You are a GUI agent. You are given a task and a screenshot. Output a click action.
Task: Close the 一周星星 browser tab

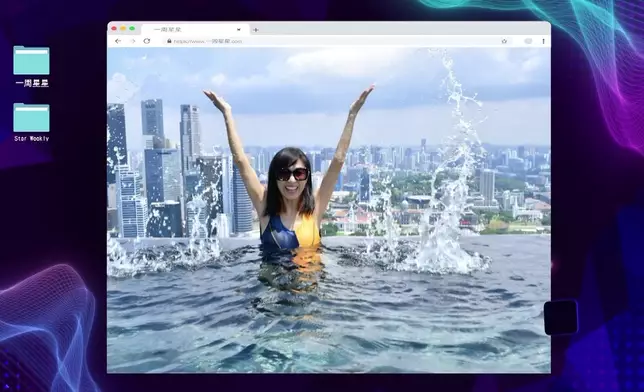pos(239,30)
